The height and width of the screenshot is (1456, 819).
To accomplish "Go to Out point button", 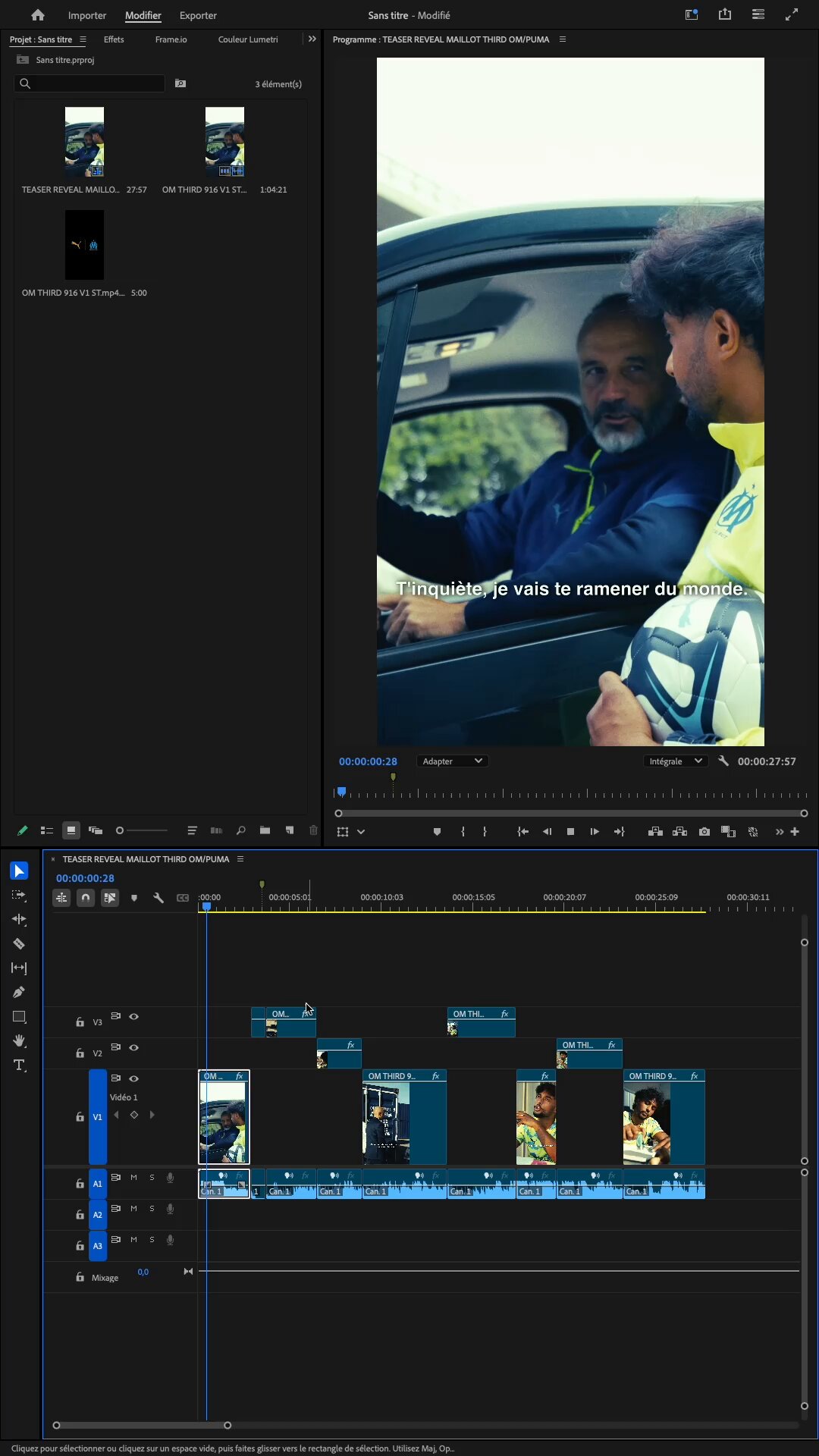I will pyautogui.click(x=620, y=832).
